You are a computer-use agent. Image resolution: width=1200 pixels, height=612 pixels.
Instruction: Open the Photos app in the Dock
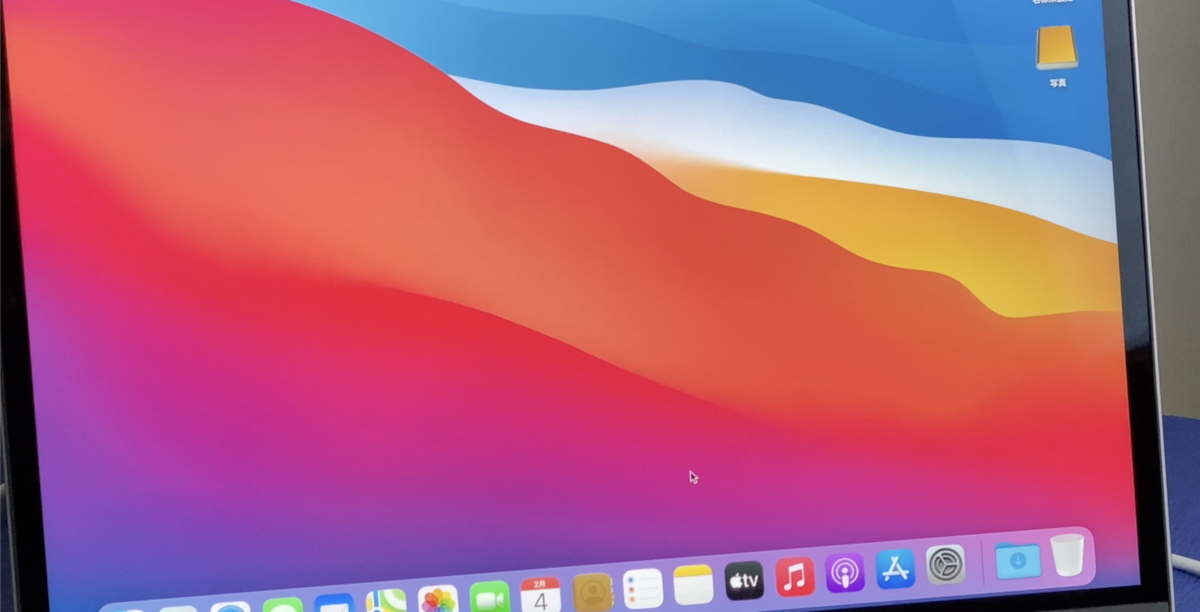[438, 599]
